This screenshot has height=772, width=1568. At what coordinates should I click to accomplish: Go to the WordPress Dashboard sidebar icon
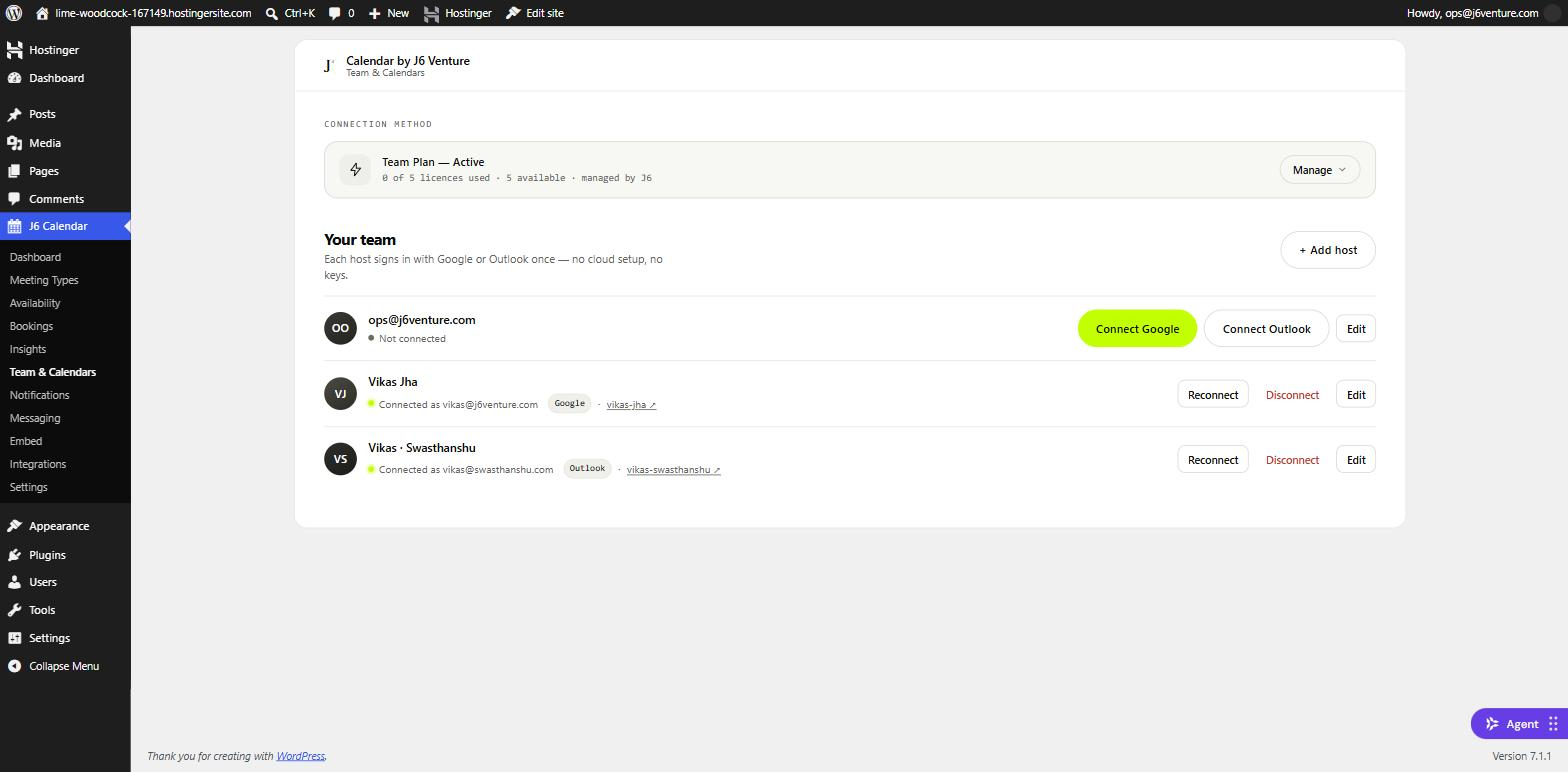tap(14, 78)
